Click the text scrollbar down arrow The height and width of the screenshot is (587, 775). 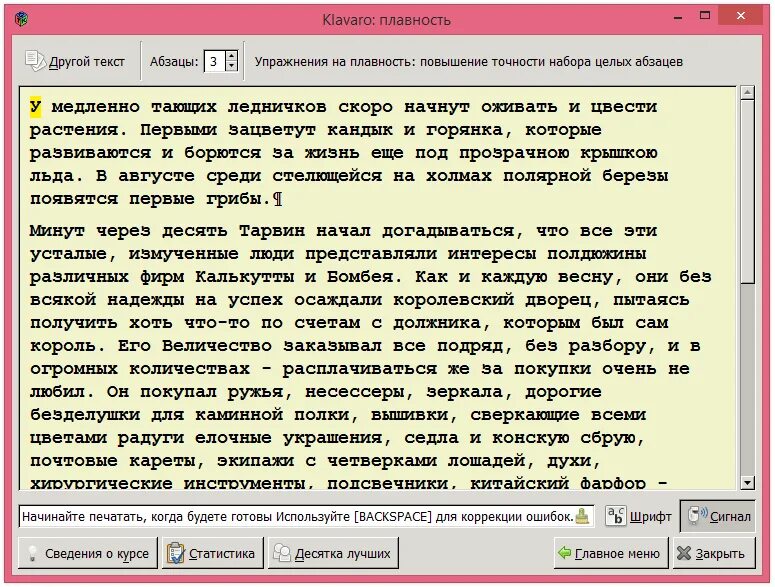pyautogui.click(x=747, y=482)
